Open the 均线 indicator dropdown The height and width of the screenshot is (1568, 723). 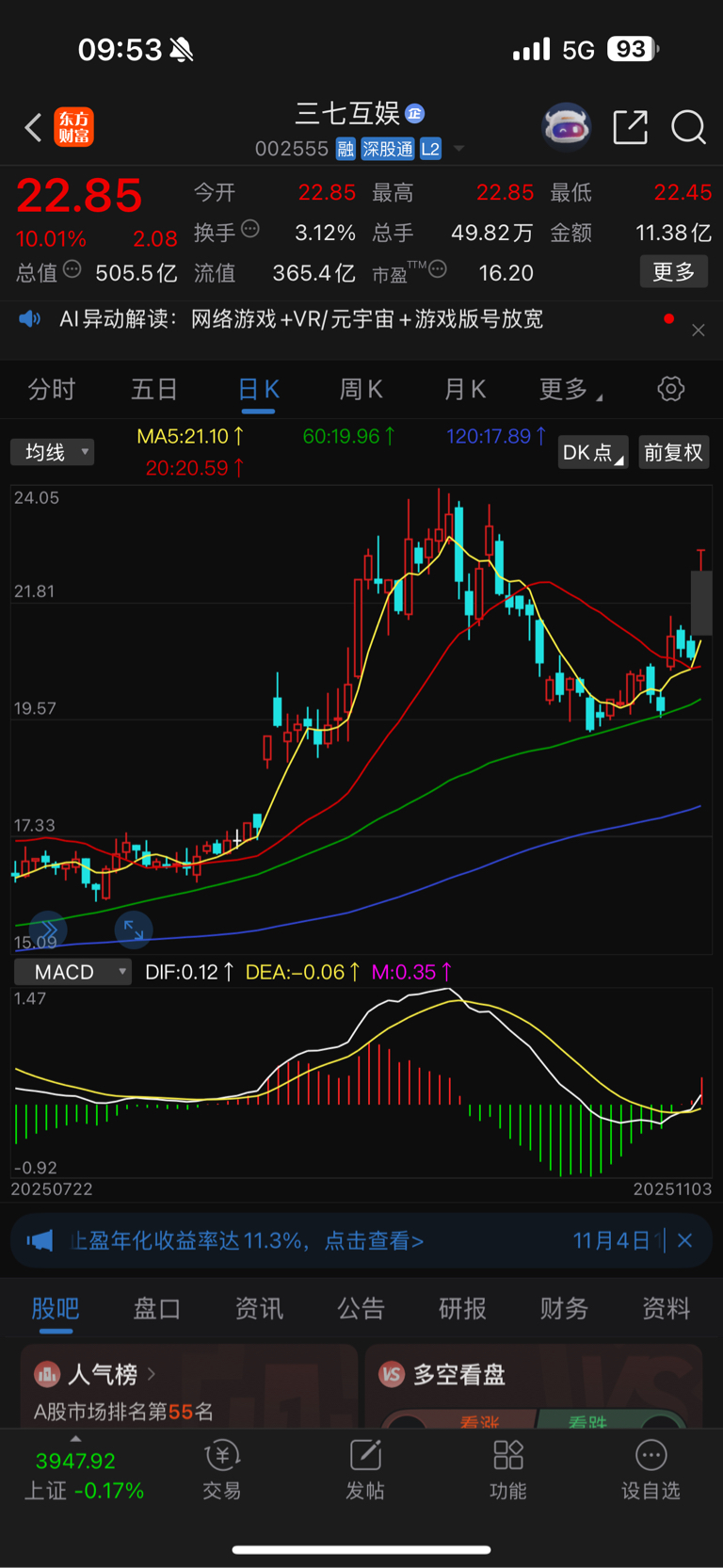click(x=53, y=452)
